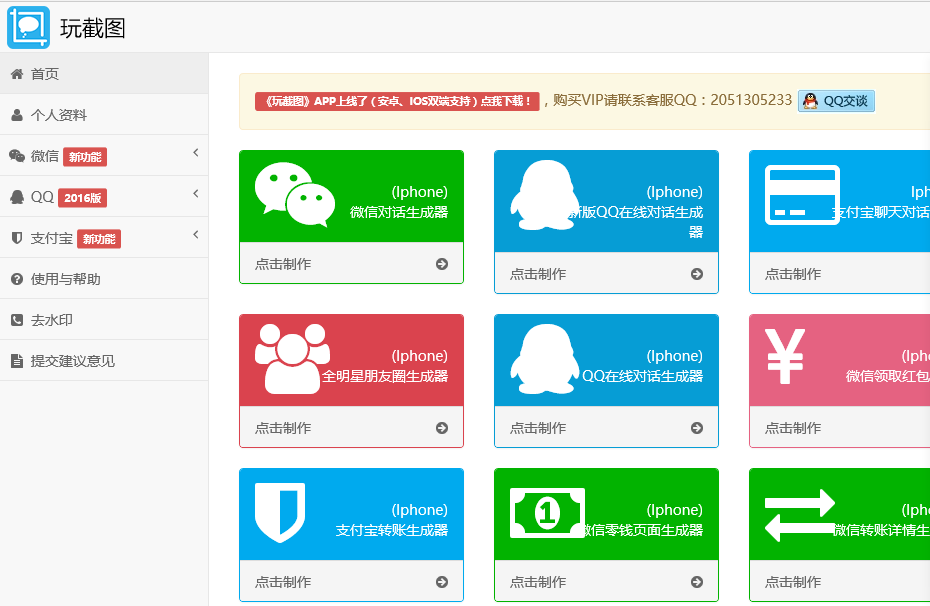The image size is (930, 606).
Task: Click the 微信零钱页面生成器 card title
Action: click(x=641, y=530)
